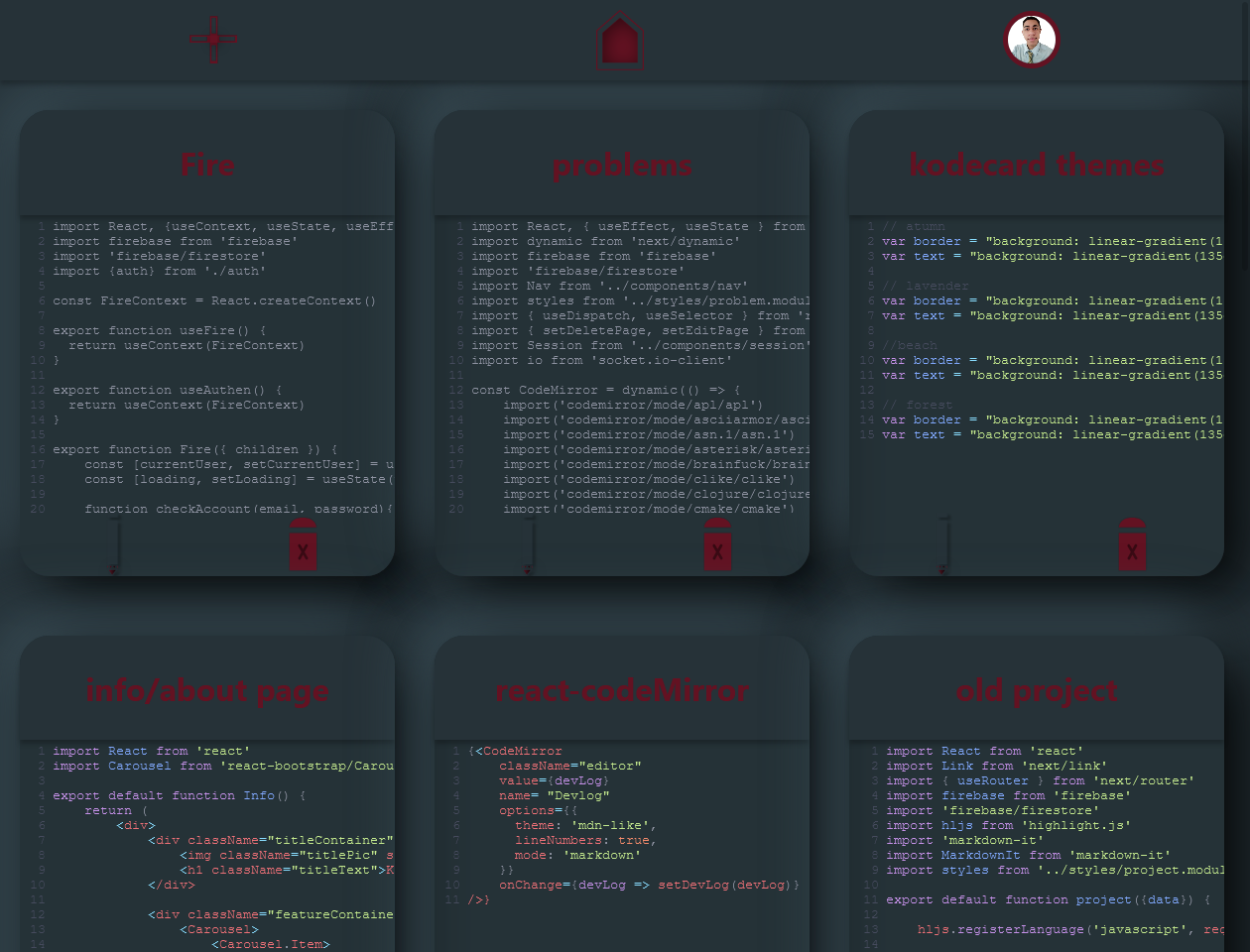
Task: Select "import hljs from 'highlight.js'" line
Action: coord(1009,825)
